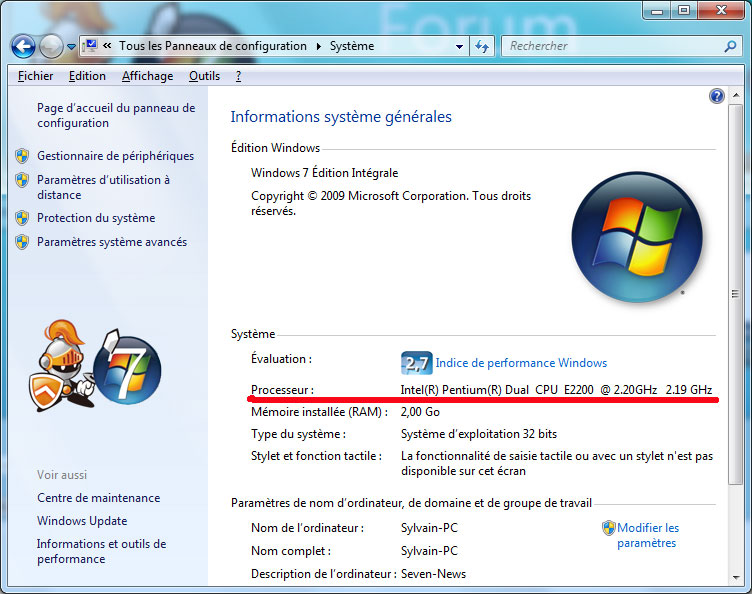Viewport: 752px width, 594px height.
Task: Click shield icon beside Paramètres d'utilisation à distance
Action: coord(22,180)
